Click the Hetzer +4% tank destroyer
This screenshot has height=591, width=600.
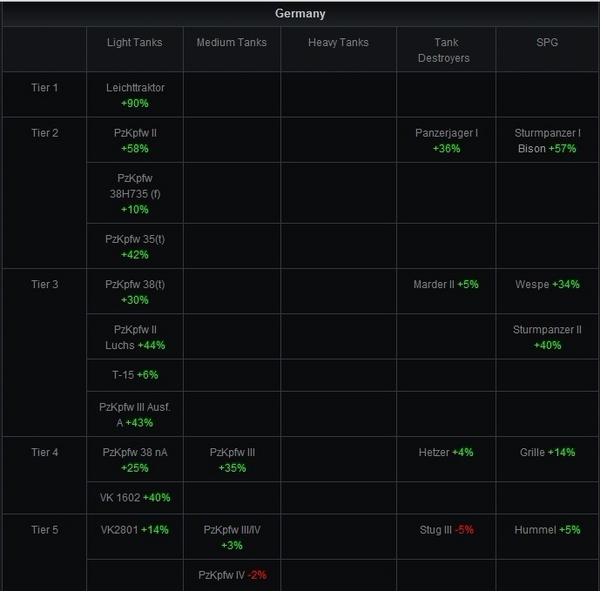pos(446,453)
